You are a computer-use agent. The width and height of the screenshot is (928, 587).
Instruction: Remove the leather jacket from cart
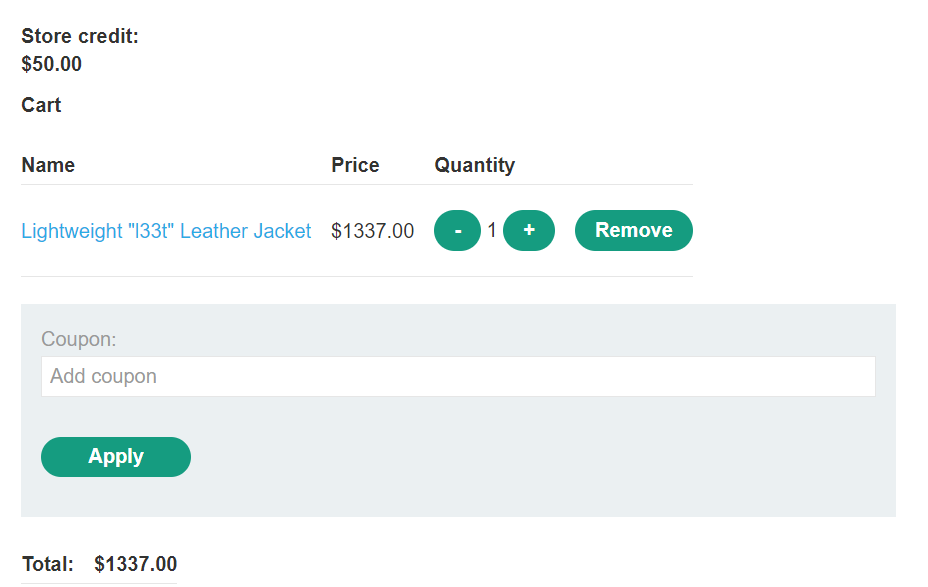pos(633,231)
